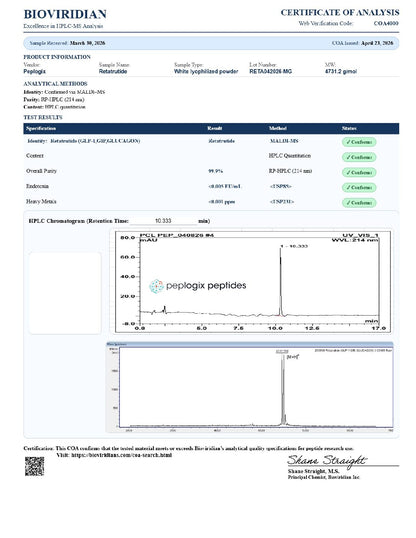
Task: Click the Certification statement paragraph
Action: coord(188,448)
